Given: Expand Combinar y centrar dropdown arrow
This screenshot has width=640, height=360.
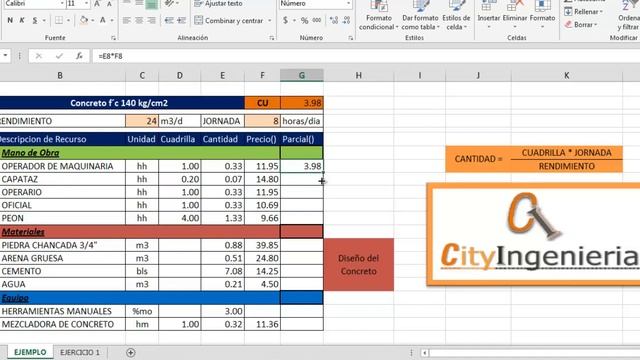Looking at the screenshot, I should pyautogui.click(x=270, y=20).
